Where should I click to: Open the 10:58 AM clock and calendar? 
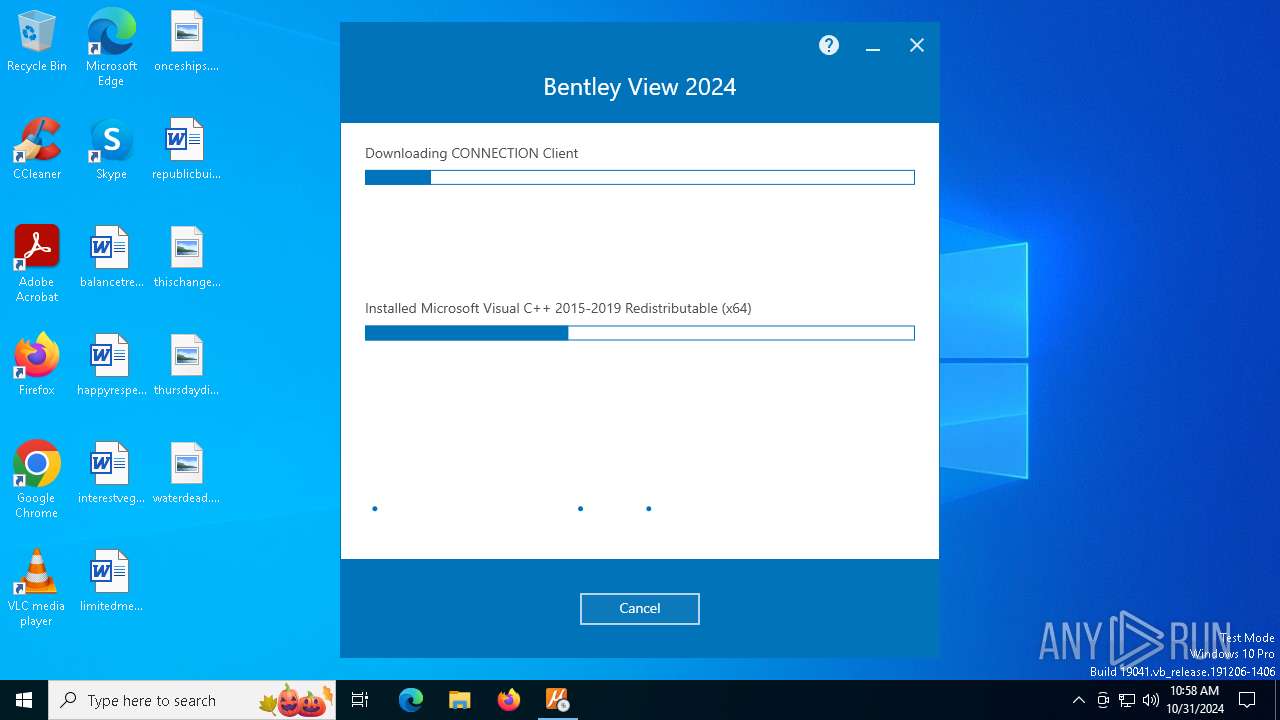pyautogui.click(x=1194, y=700)
